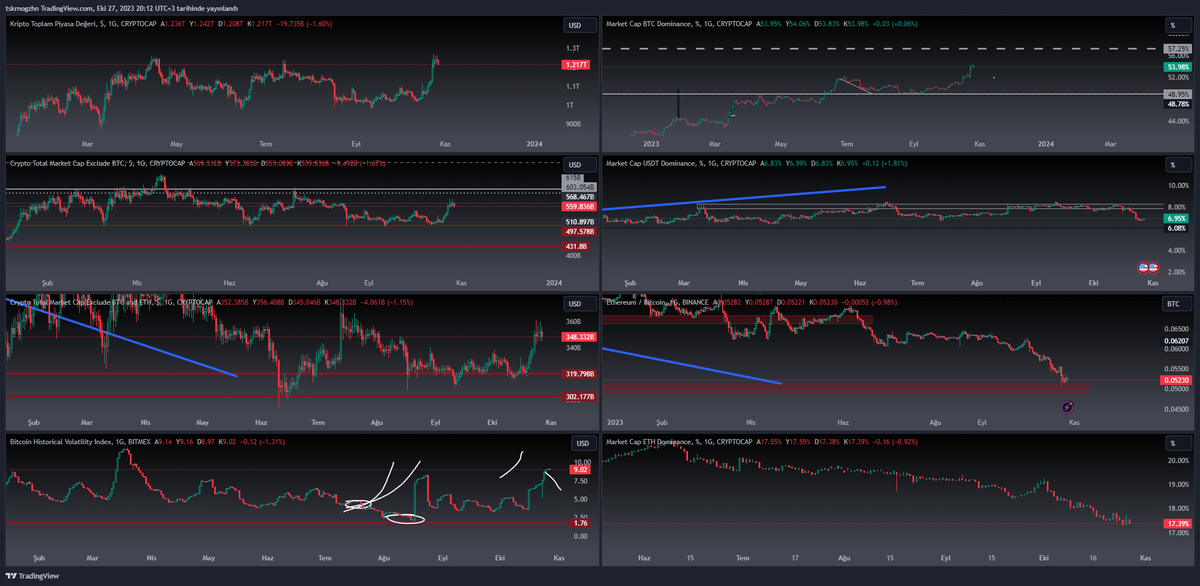Click the 53.98% BTC dominance price label

click(x=1178, y=67)
